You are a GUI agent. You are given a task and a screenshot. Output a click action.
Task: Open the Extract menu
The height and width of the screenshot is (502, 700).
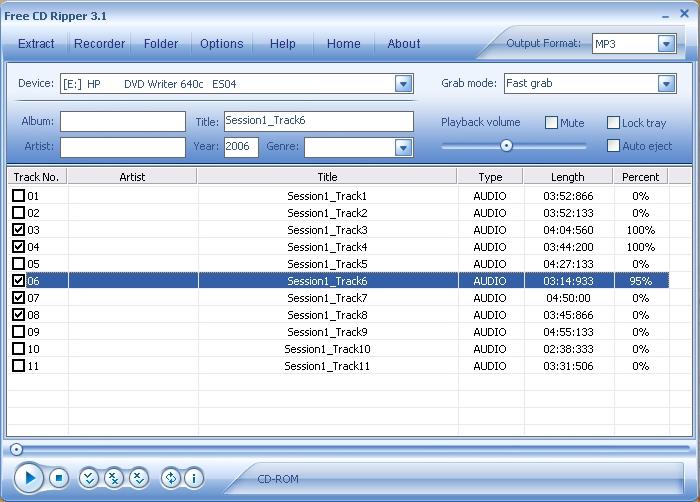pos(37,44)
